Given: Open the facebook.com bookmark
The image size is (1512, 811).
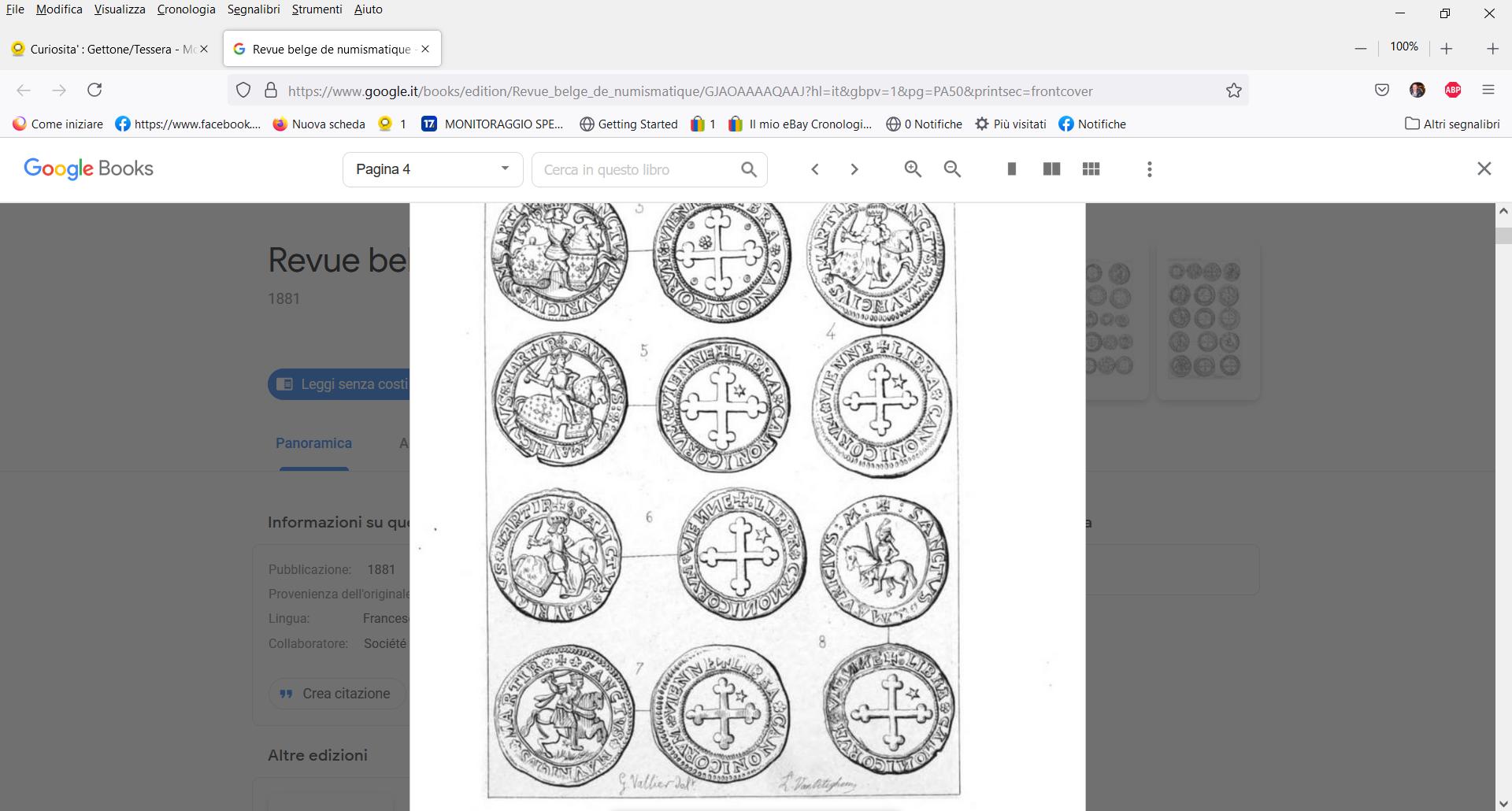Looking at the screenshot, I should pos(187,124).
